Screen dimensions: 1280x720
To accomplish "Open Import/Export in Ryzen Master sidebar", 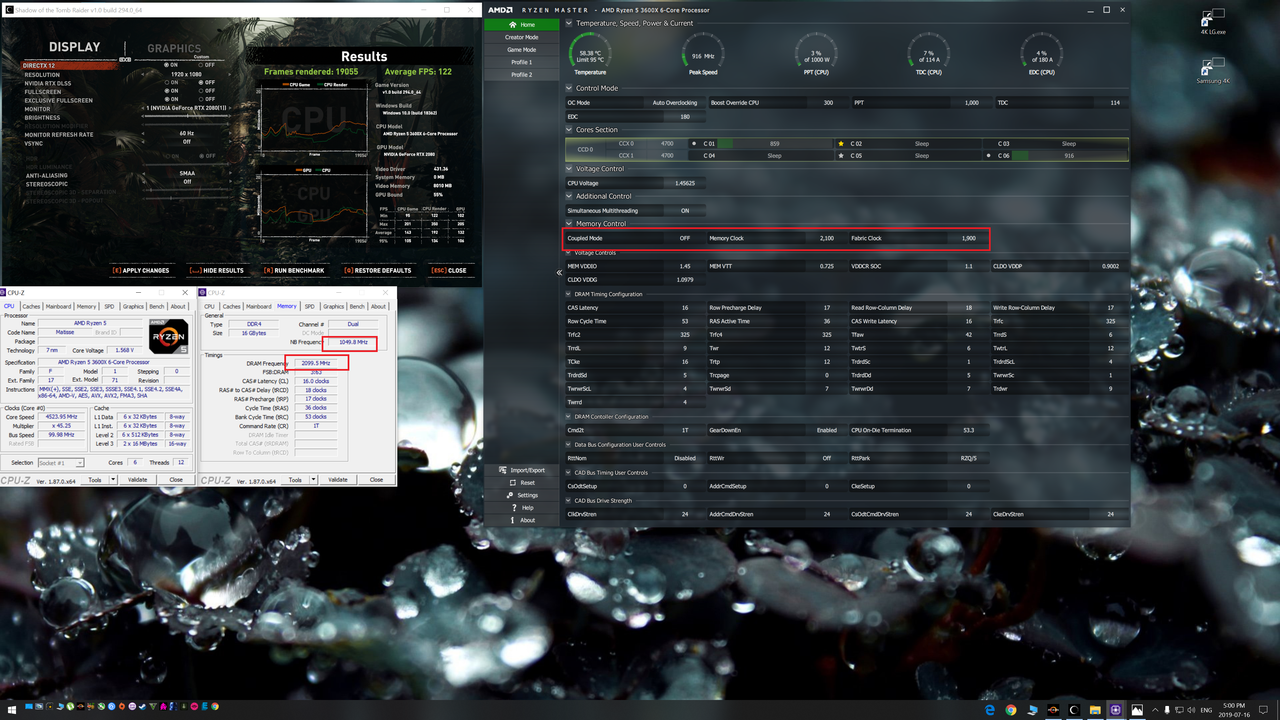I will [521, 470].
